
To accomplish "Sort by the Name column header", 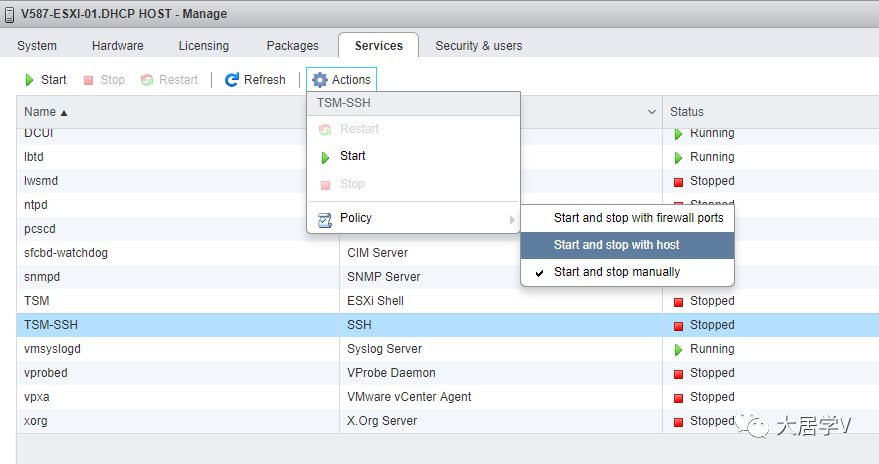I will [x=45, y=112].
